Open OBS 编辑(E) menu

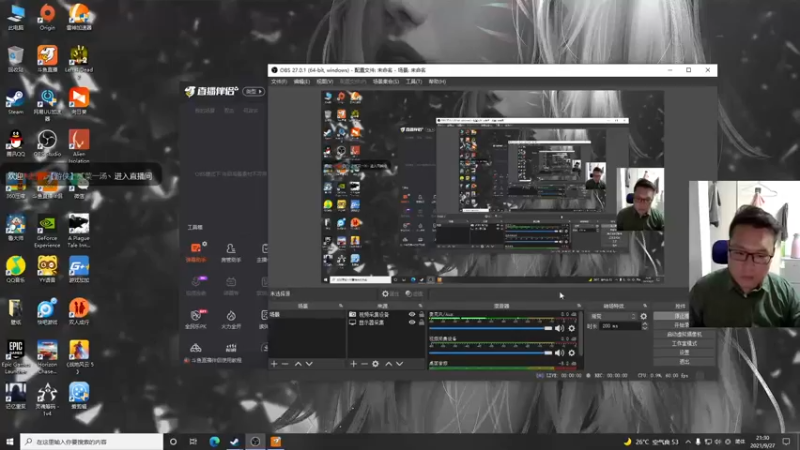coord(302,82)
